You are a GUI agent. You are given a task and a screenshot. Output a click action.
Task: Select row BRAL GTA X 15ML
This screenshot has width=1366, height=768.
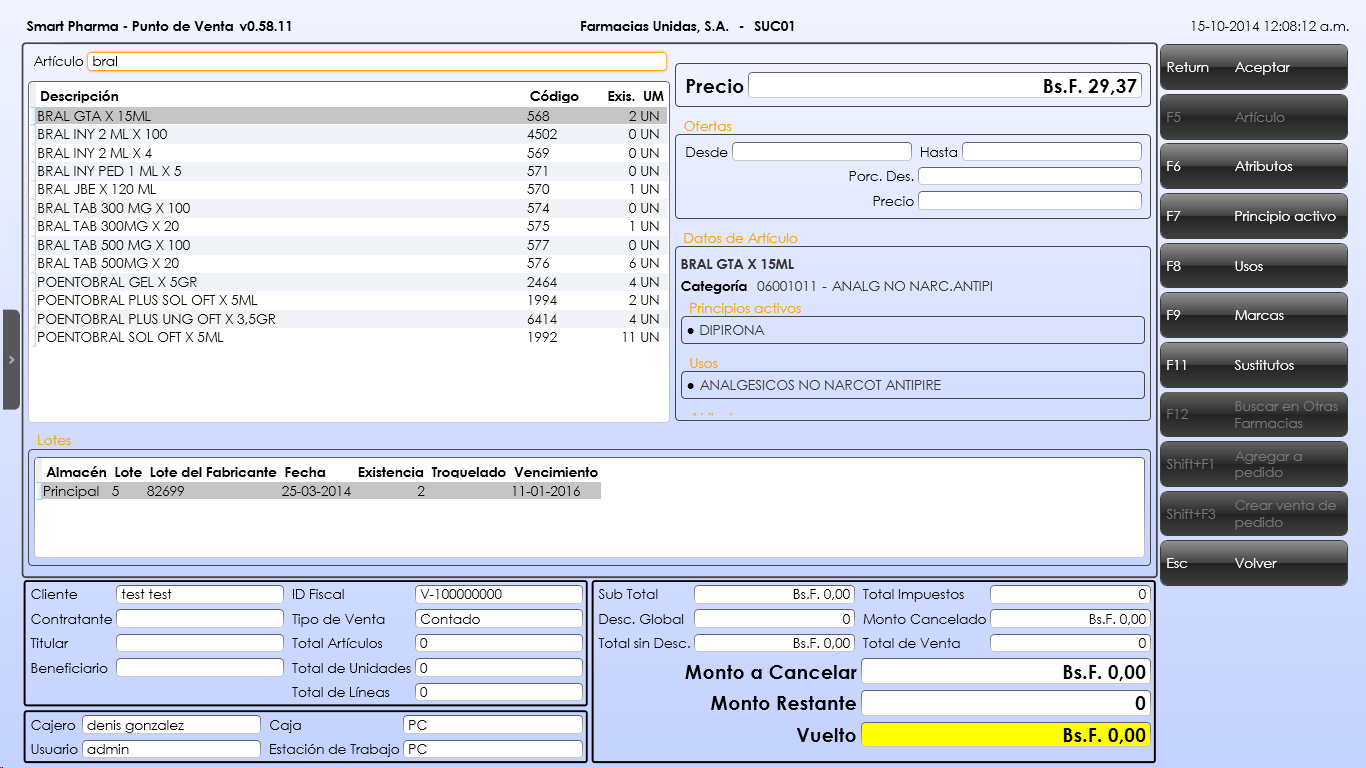click(x=350, y=116)
